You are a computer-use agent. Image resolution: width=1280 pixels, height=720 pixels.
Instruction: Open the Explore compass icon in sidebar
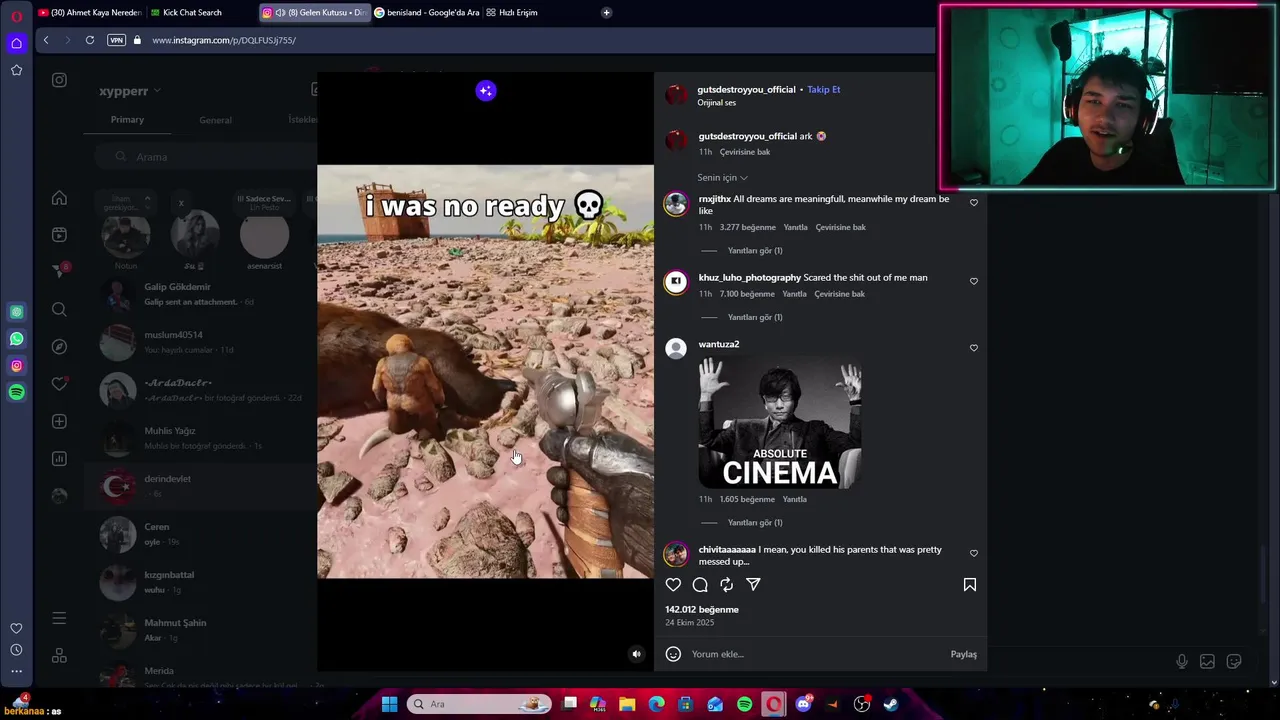[59, 347]
